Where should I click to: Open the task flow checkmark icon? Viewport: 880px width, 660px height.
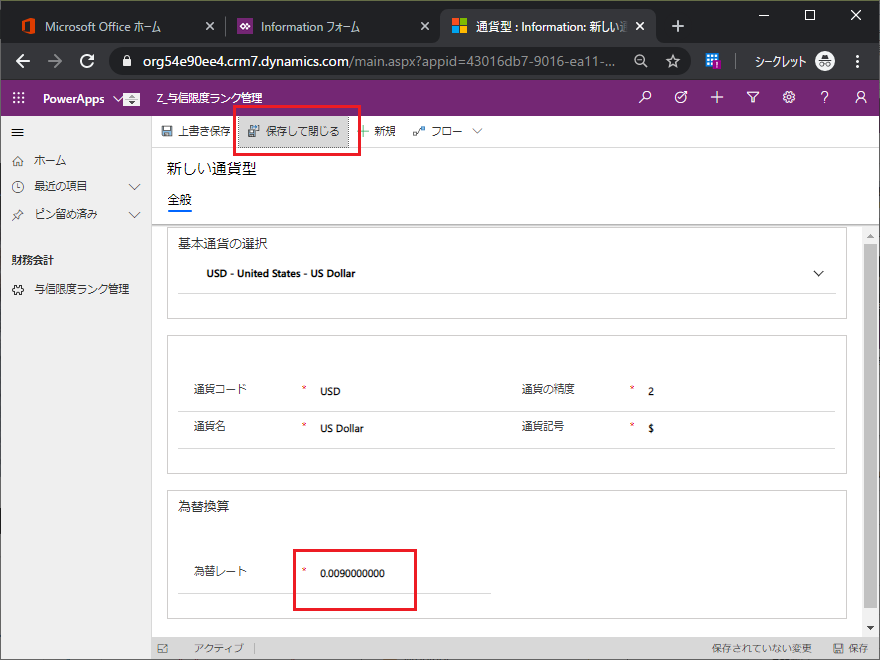click(x=681, y=98)
